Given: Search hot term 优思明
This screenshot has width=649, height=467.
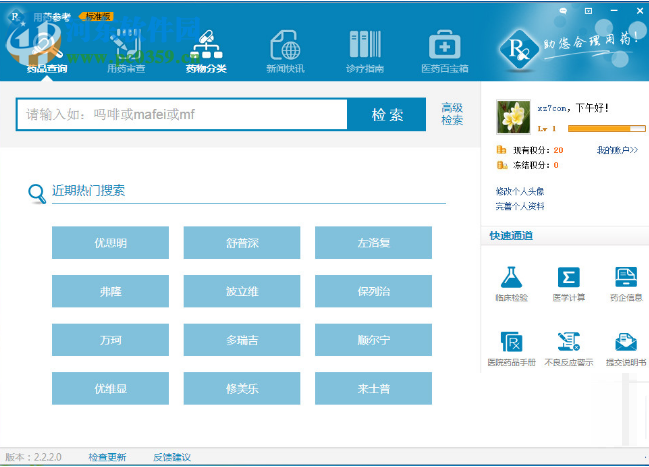Looking at the screenshot, I should point(110,243).
